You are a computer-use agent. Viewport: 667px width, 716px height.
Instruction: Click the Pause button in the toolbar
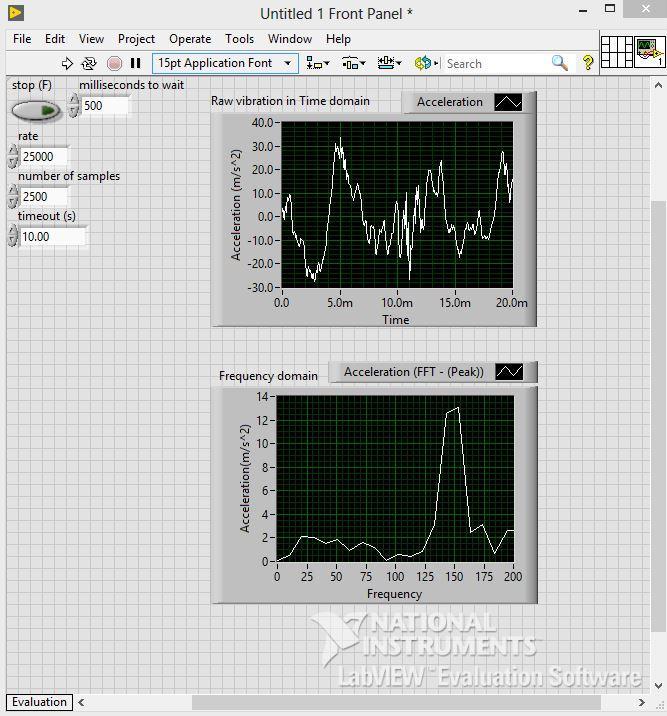point(136,63)
